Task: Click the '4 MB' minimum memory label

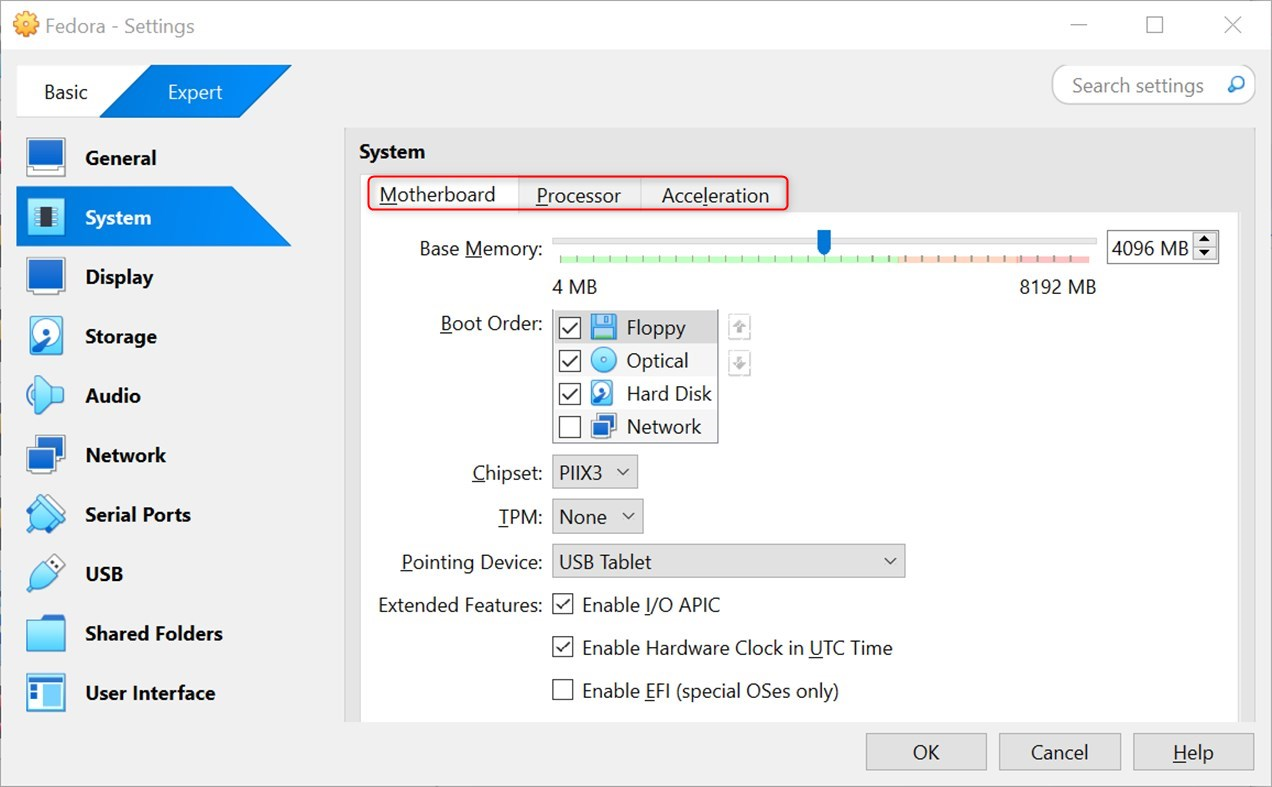Action: 574,287
